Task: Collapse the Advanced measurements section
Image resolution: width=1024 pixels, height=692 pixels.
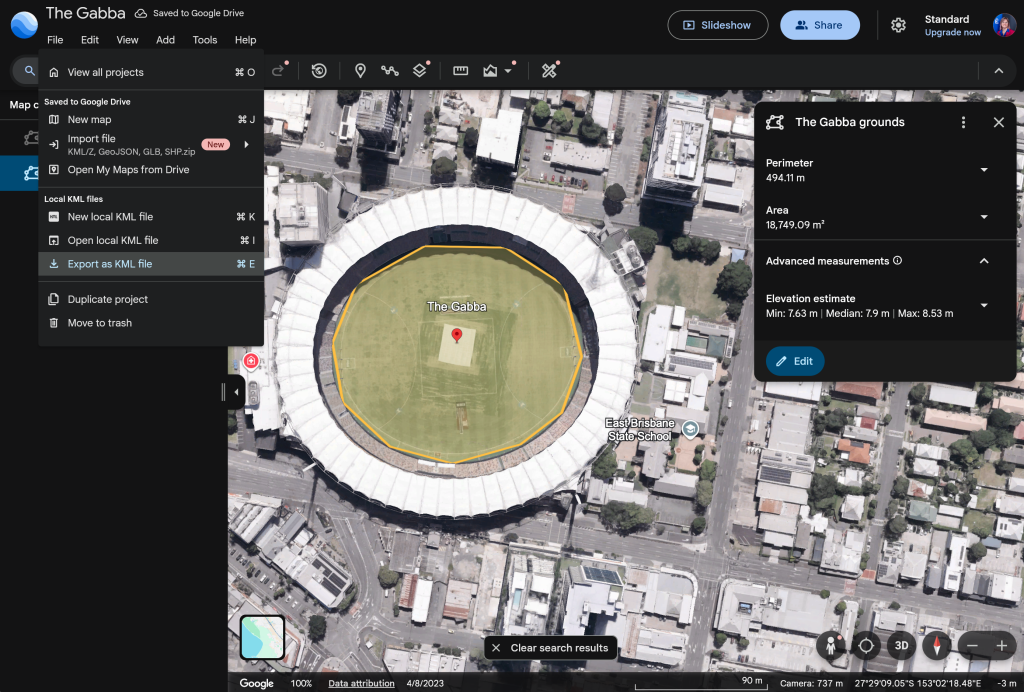Action: coord(983,261)
